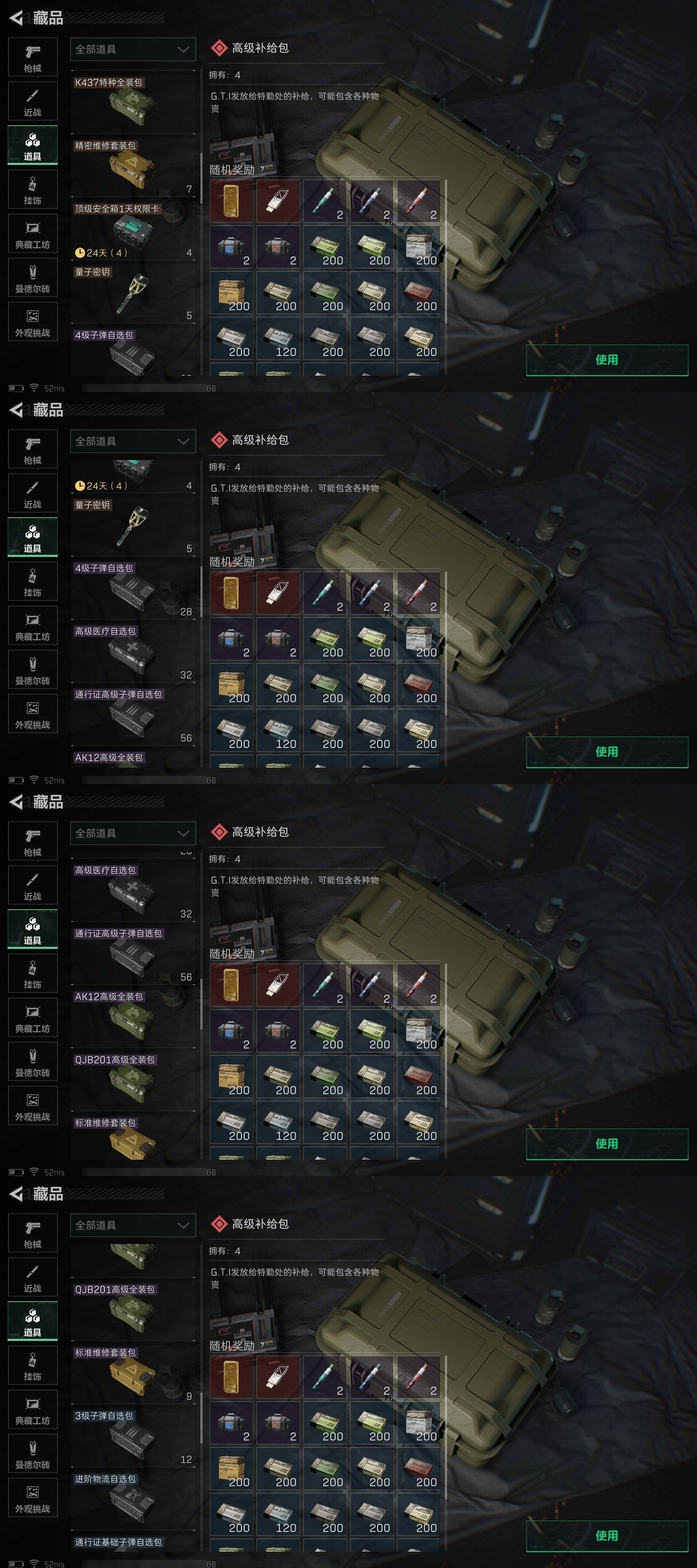This screenshot has height=1568, width=697.
Task: Select 外观挑战 icon in topmost sidebar
Action: pos(33,322)
